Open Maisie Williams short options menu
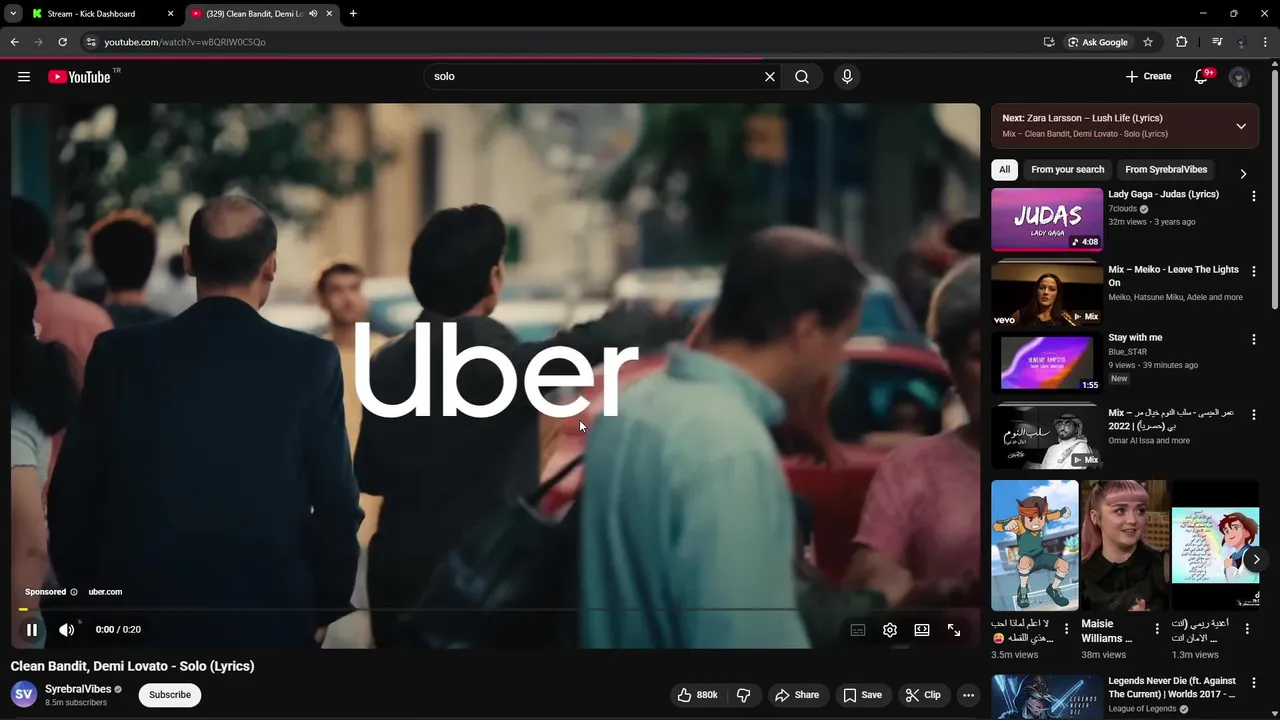The image size is (1280, 720). click(1157, 629)
